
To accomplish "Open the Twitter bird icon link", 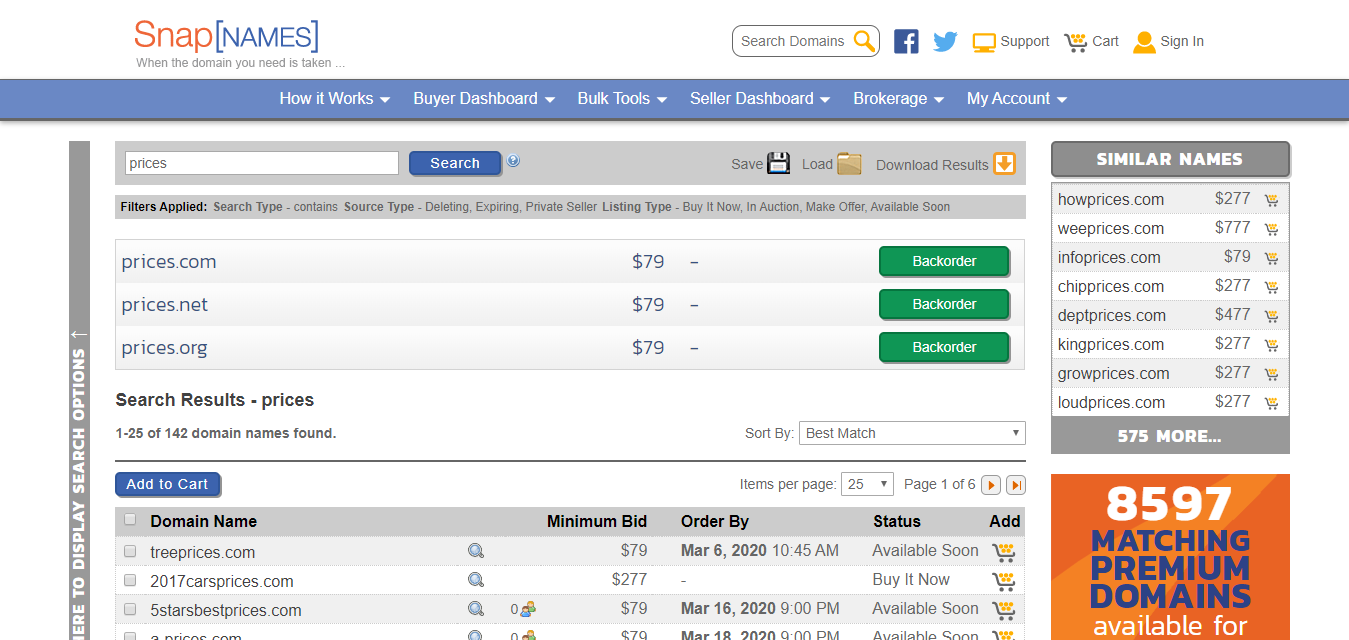I will click(945, 42).
